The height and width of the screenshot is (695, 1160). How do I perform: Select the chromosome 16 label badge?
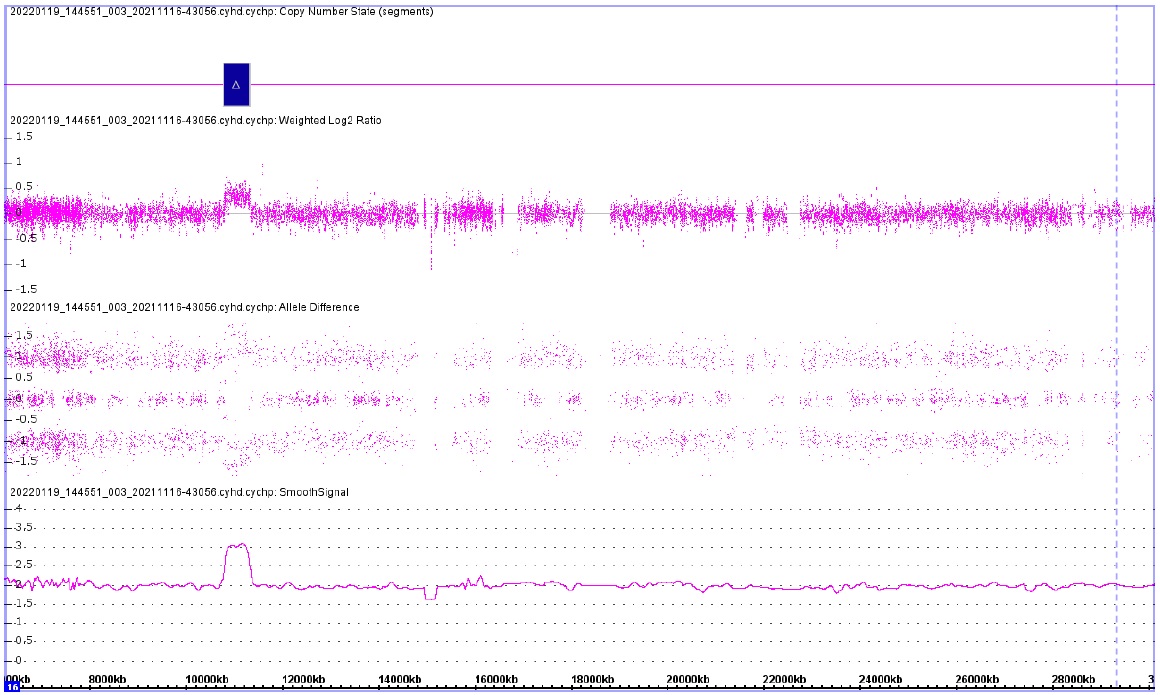13,688
